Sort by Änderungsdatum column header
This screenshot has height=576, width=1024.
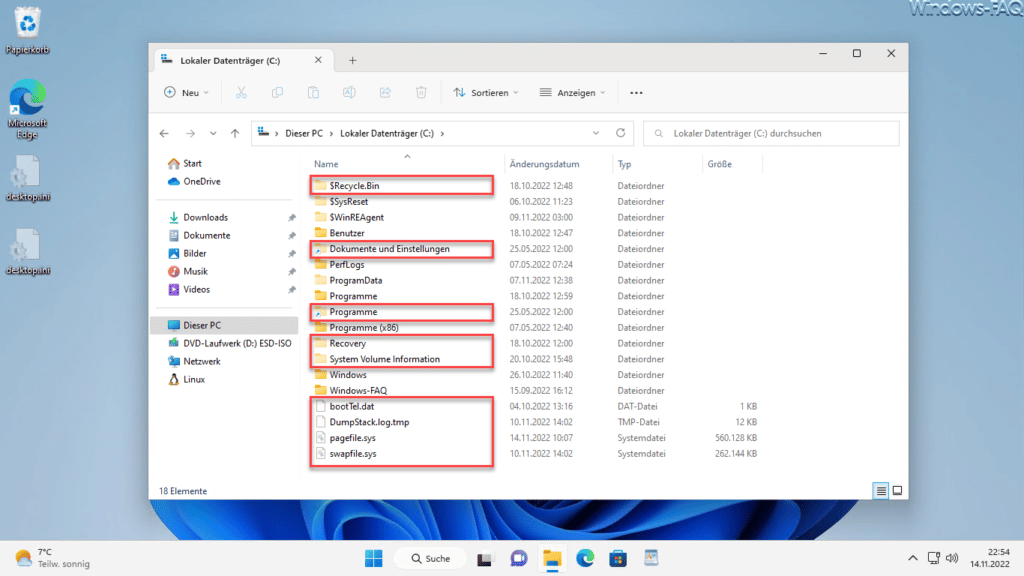coord(544,164)
